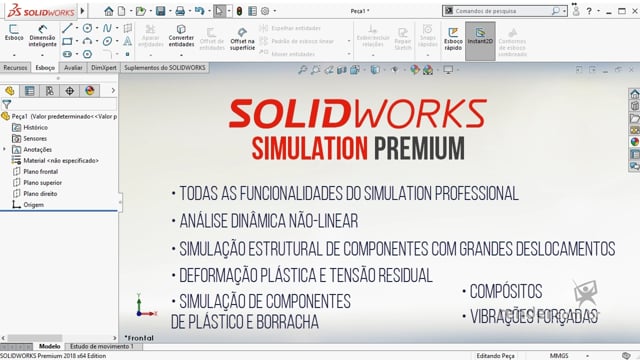Image resolution: width=640 pixels, height=360 pixels.
Task: Choose the corner Rectangle tool
Action: point(67,41)
